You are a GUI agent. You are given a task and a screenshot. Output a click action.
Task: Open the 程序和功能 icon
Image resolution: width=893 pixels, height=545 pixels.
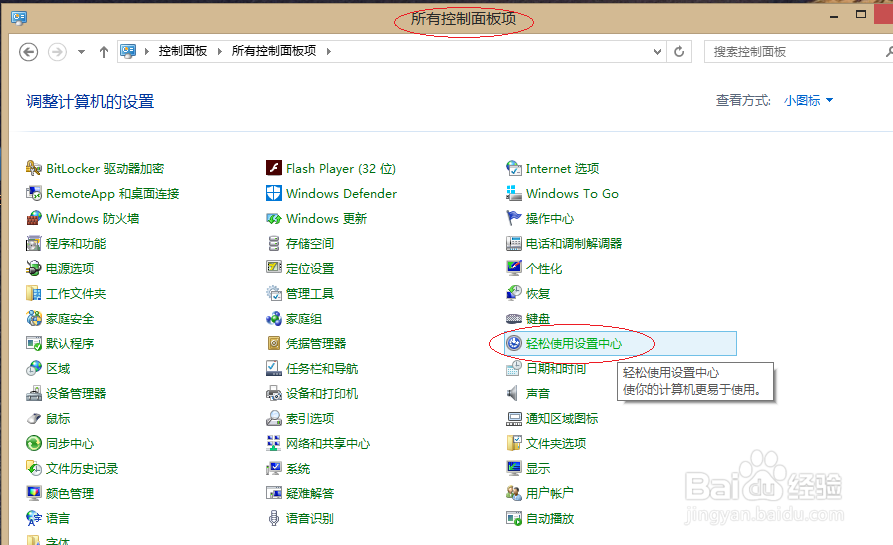point(34,244)
